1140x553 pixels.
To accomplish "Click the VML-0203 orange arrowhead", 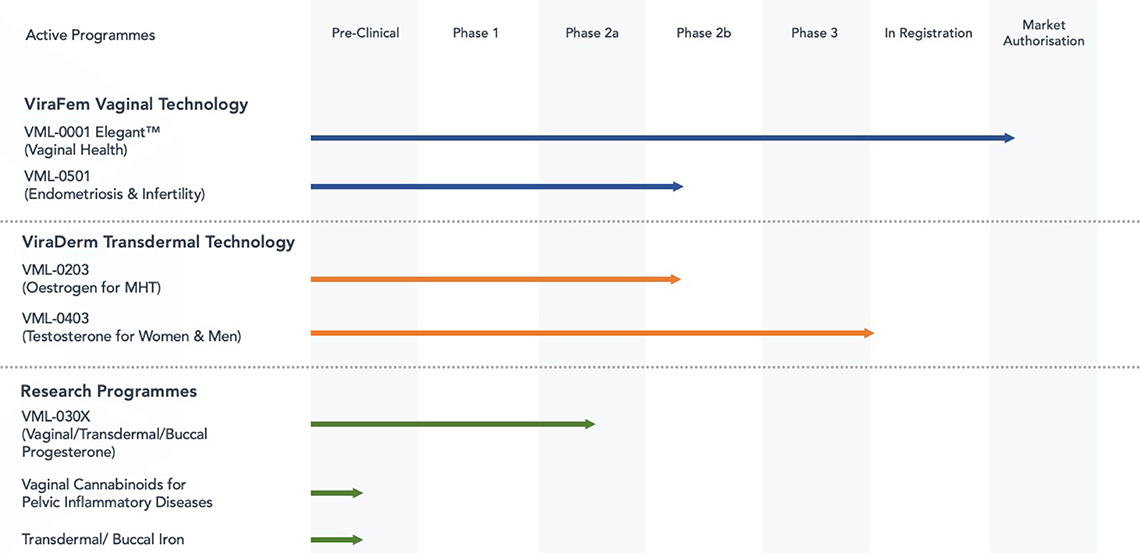I will [675, 280].
